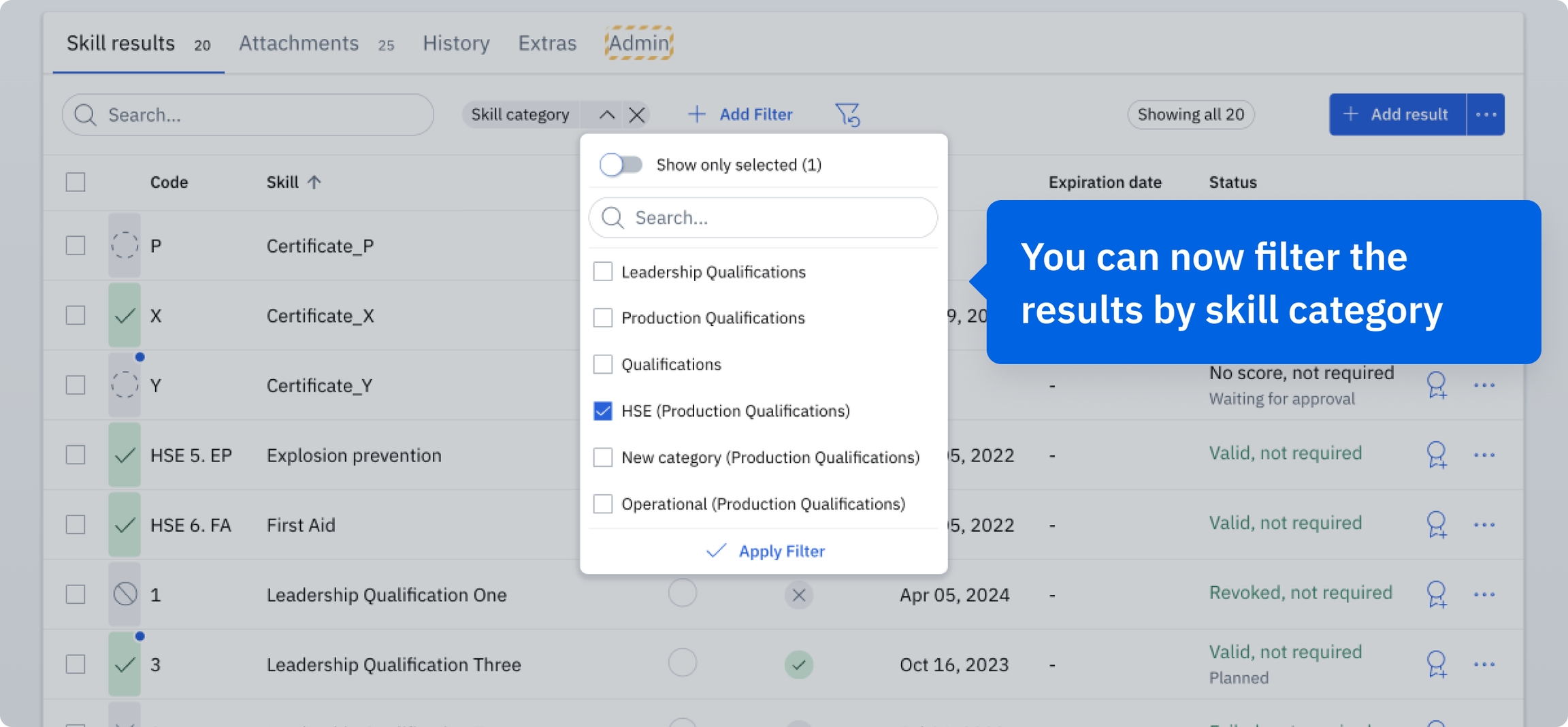The width and height of the screenshot is (1568, 727).
Task: Check the Leadership Qualifications checkbox
Action: coord(602,272)
